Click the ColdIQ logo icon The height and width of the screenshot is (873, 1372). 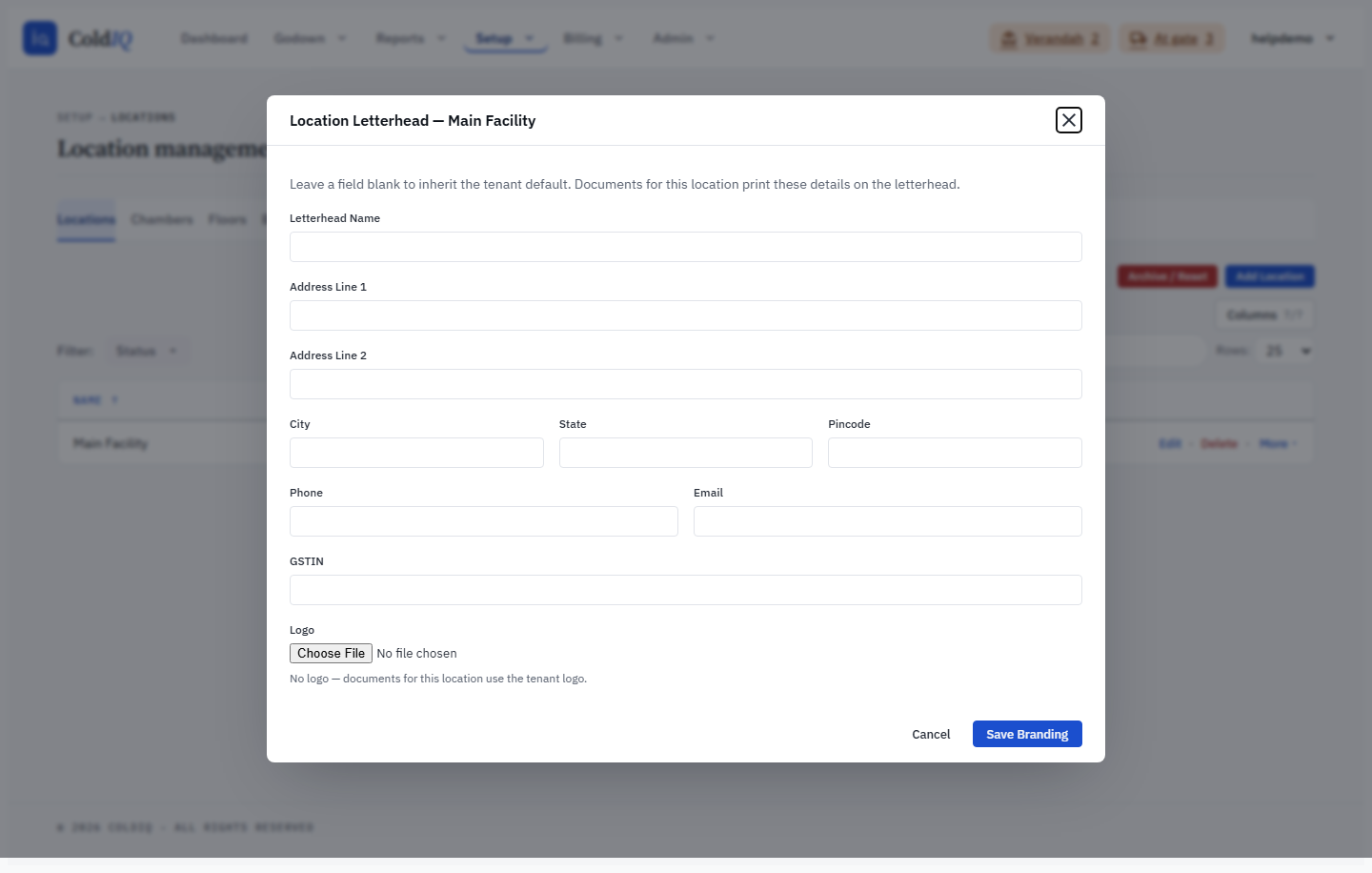point(40,38)
